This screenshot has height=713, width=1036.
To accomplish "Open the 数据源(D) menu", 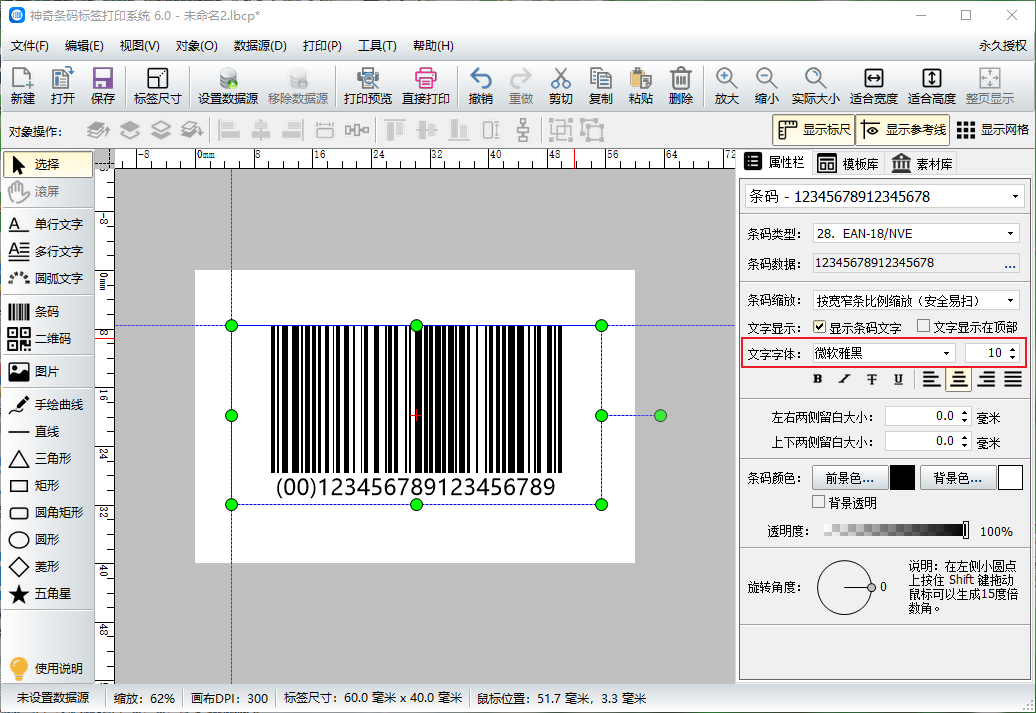I will (x=260, y=46).
